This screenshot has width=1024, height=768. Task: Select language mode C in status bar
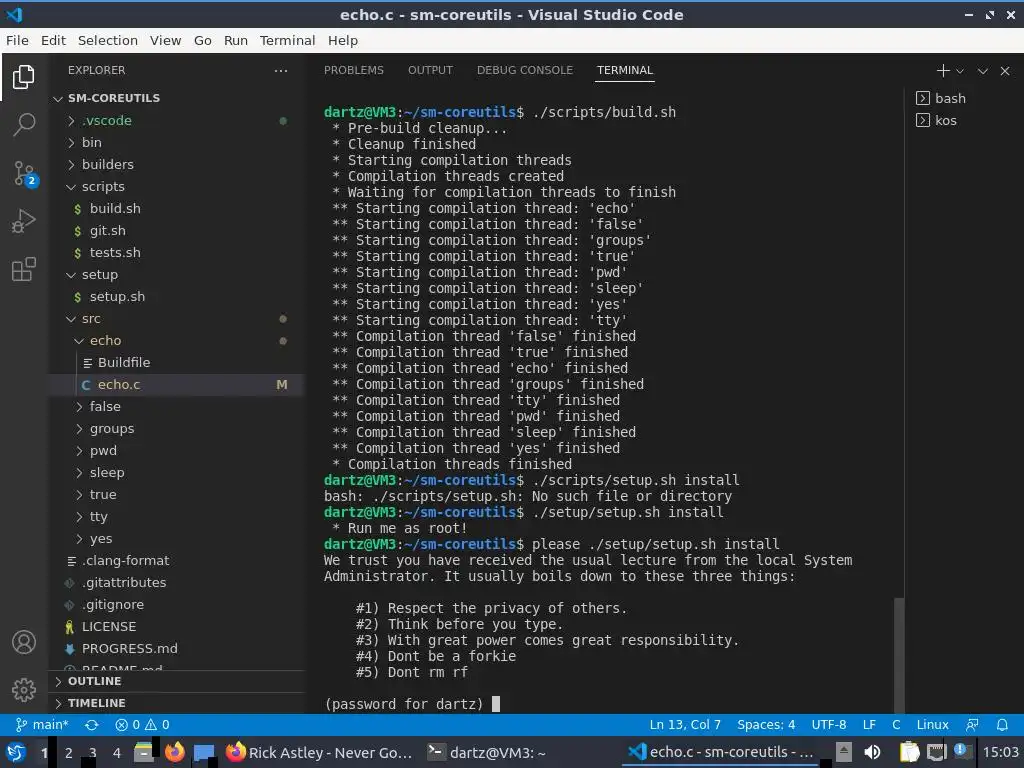896,724
